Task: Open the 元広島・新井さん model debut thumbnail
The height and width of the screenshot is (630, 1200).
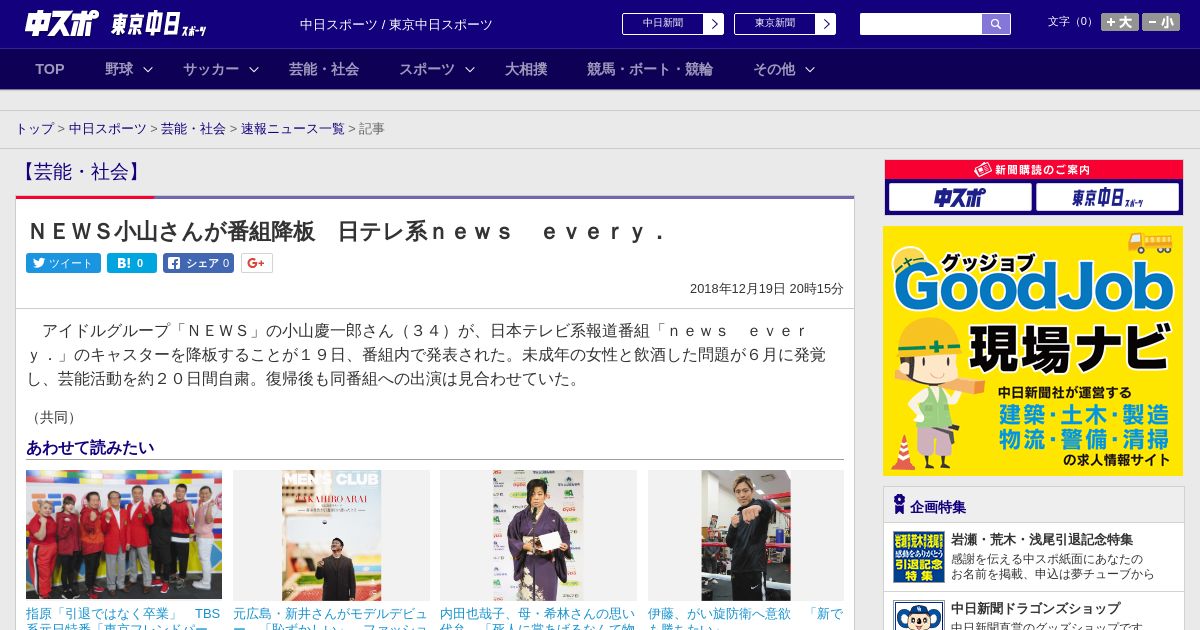Action: pyautogui.click(x=331, y=535)
